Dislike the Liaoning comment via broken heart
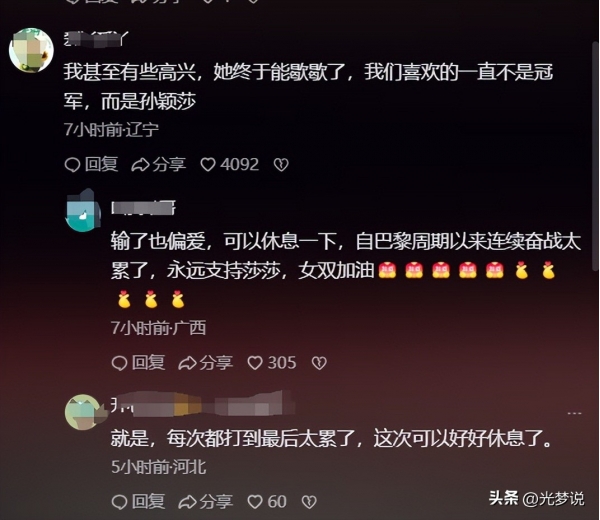Image resolution: width=600 pixels, height=520 pixels. coord(281,165)
